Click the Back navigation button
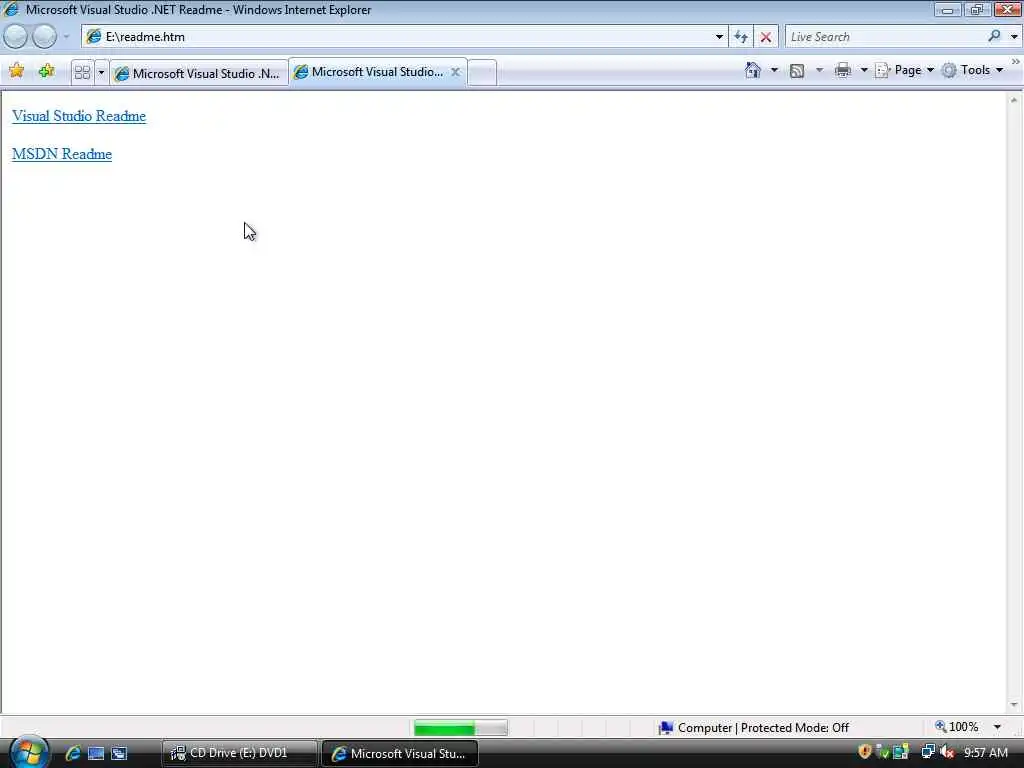The height and width of the screenshot is (768, 1024). tap(16, 37)
